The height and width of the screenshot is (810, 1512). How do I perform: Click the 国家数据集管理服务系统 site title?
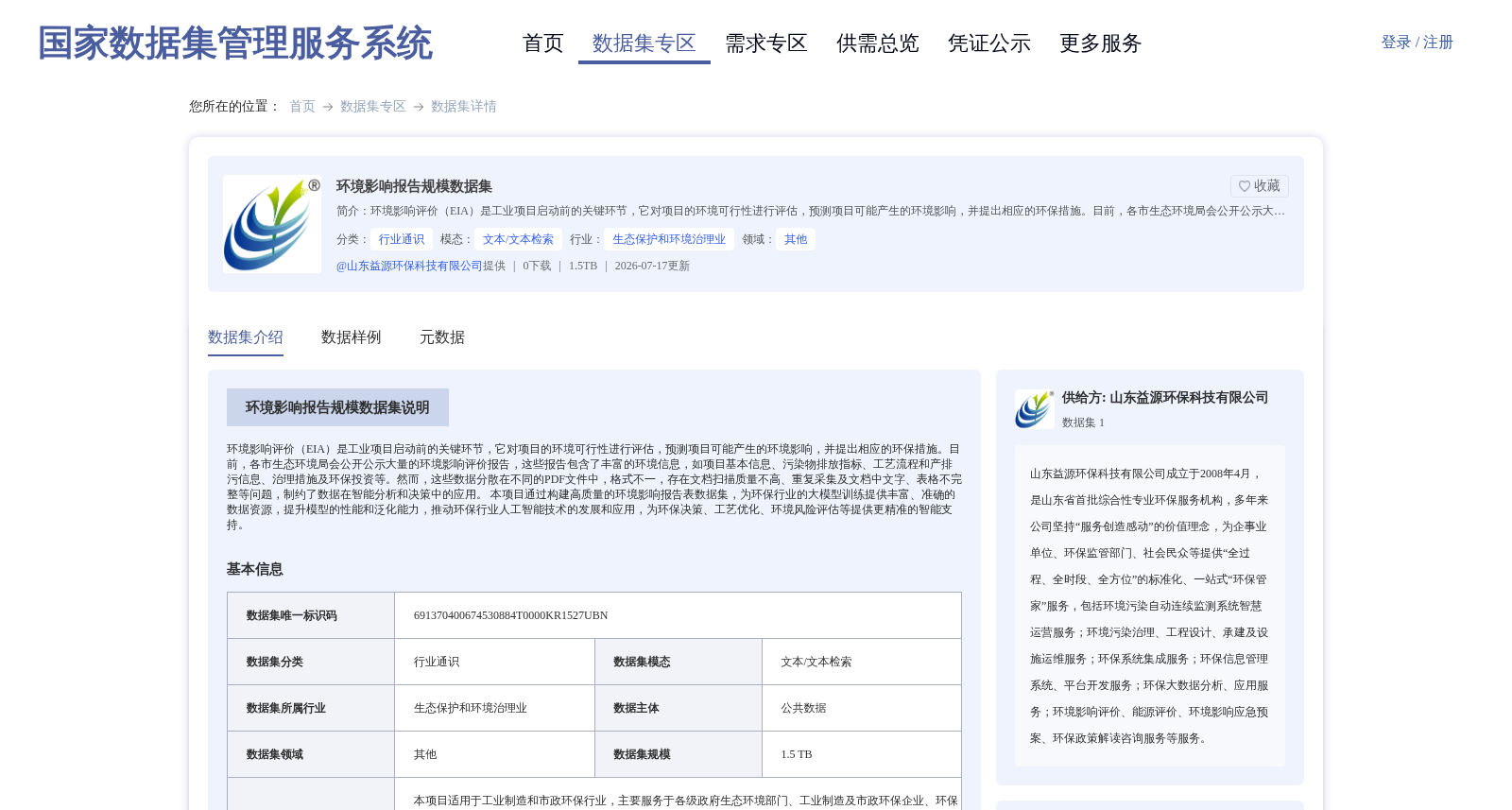[234, 43]
